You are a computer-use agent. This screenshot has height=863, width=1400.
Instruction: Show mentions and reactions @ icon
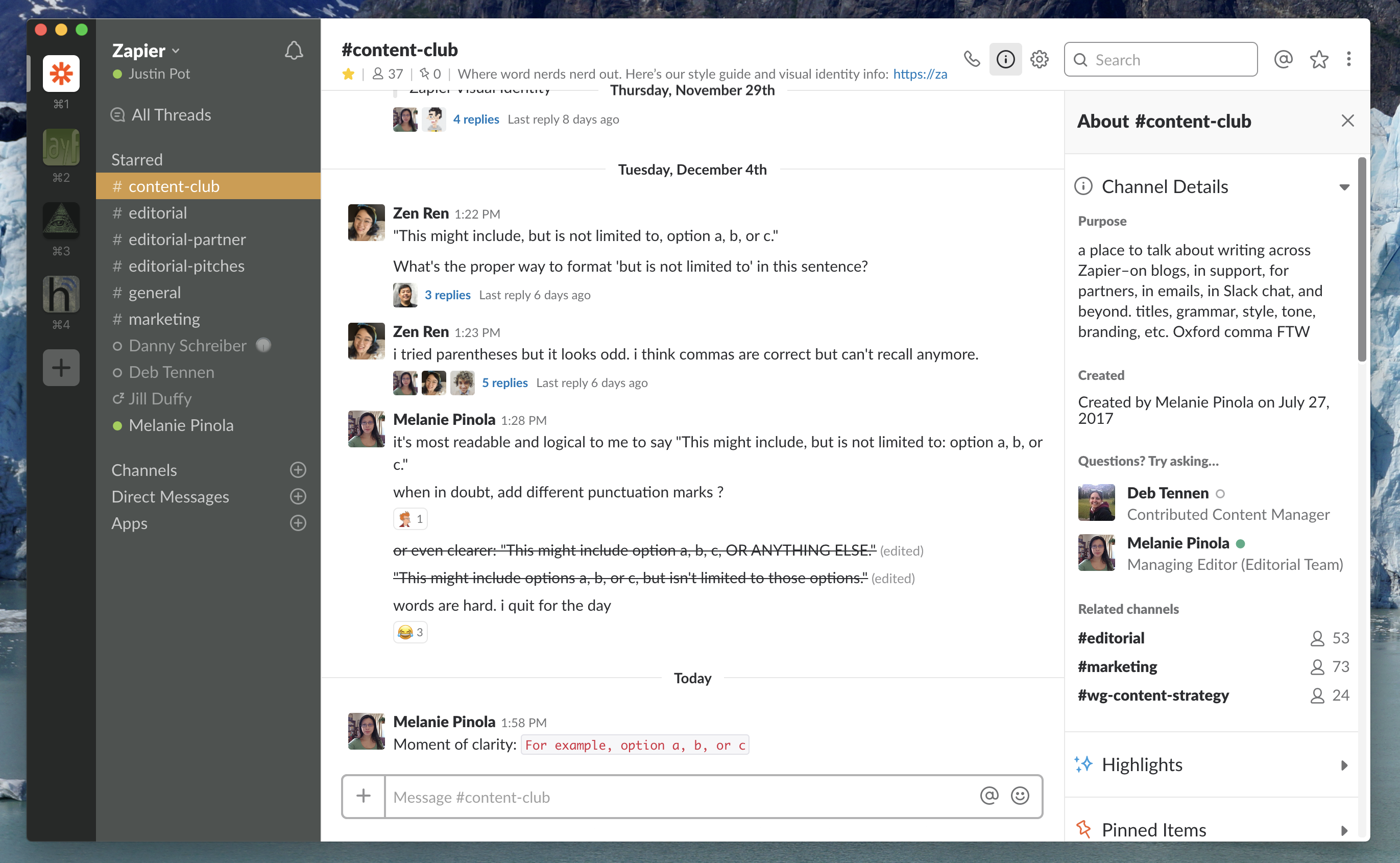click(1283, 59)
